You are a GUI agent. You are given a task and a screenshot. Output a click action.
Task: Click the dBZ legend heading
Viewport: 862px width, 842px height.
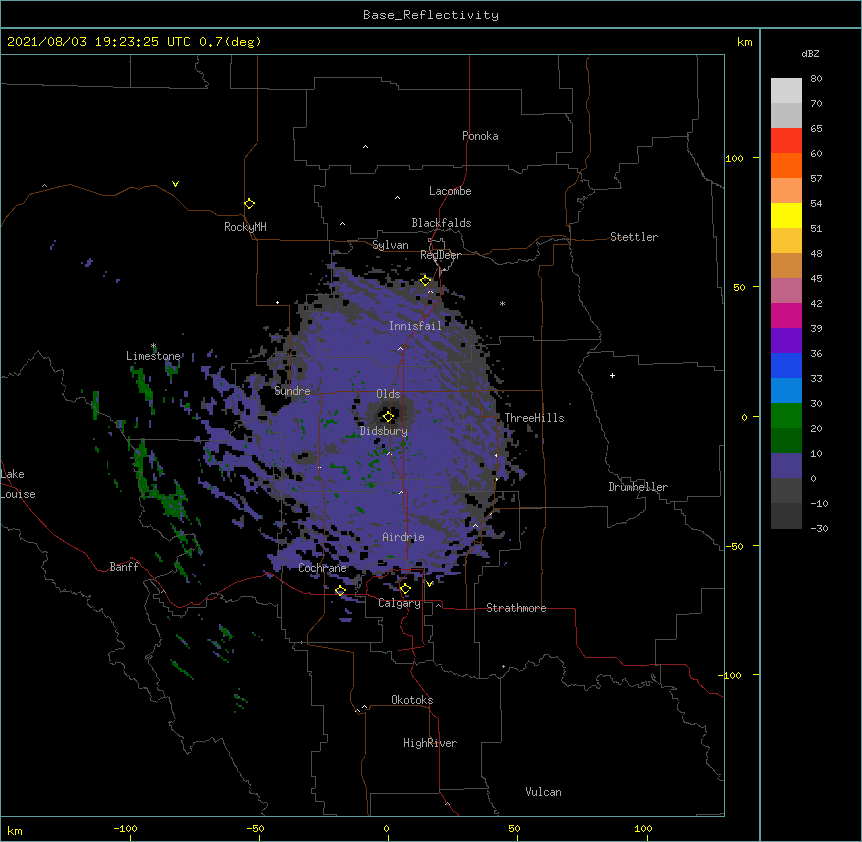810,53
